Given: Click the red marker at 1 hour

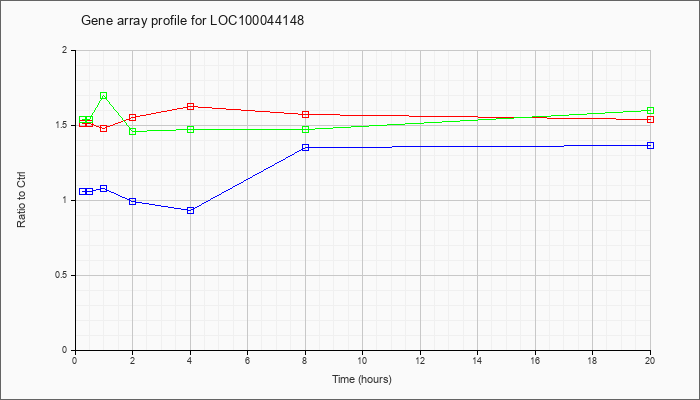Looking at the screenshot, I should (104, 129).
